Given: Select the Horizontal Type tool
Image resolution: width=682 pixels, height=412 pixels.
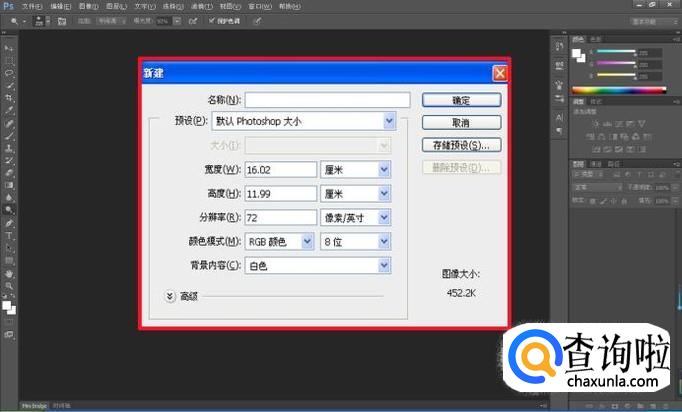Looking at the screenshot, I should click(x=9, y=236).
